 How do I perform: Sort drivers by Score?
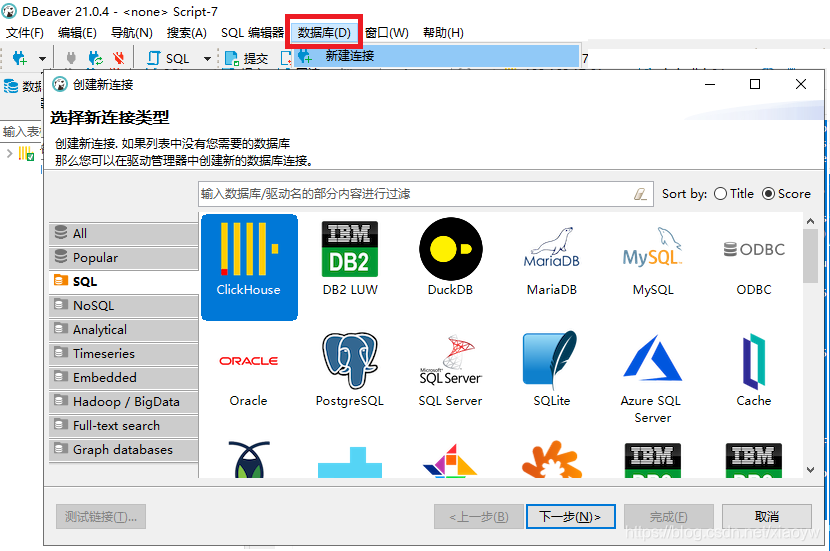click(x=786, y=194)
